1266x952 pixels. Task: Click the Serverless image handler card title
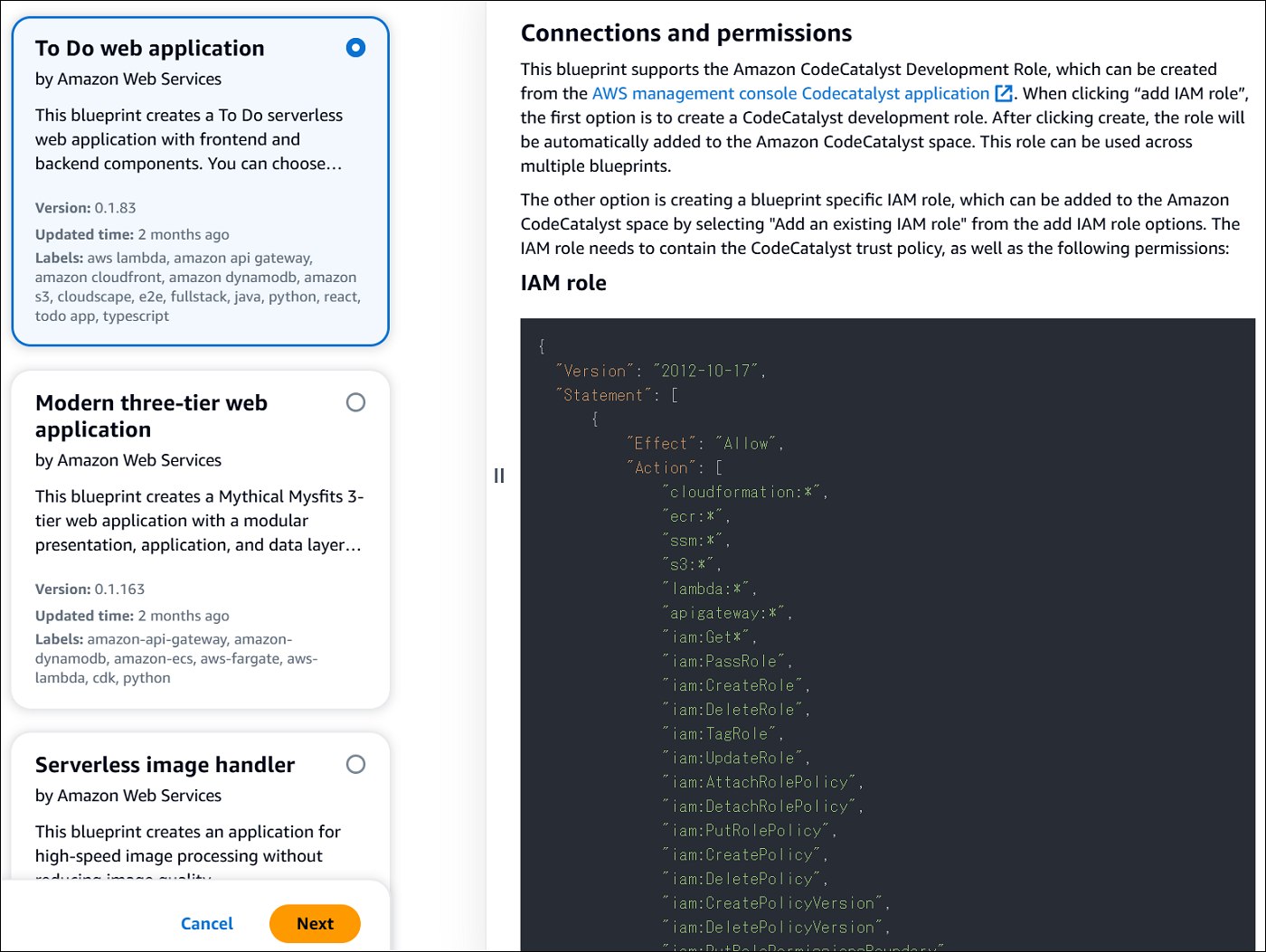pos(165,765)
